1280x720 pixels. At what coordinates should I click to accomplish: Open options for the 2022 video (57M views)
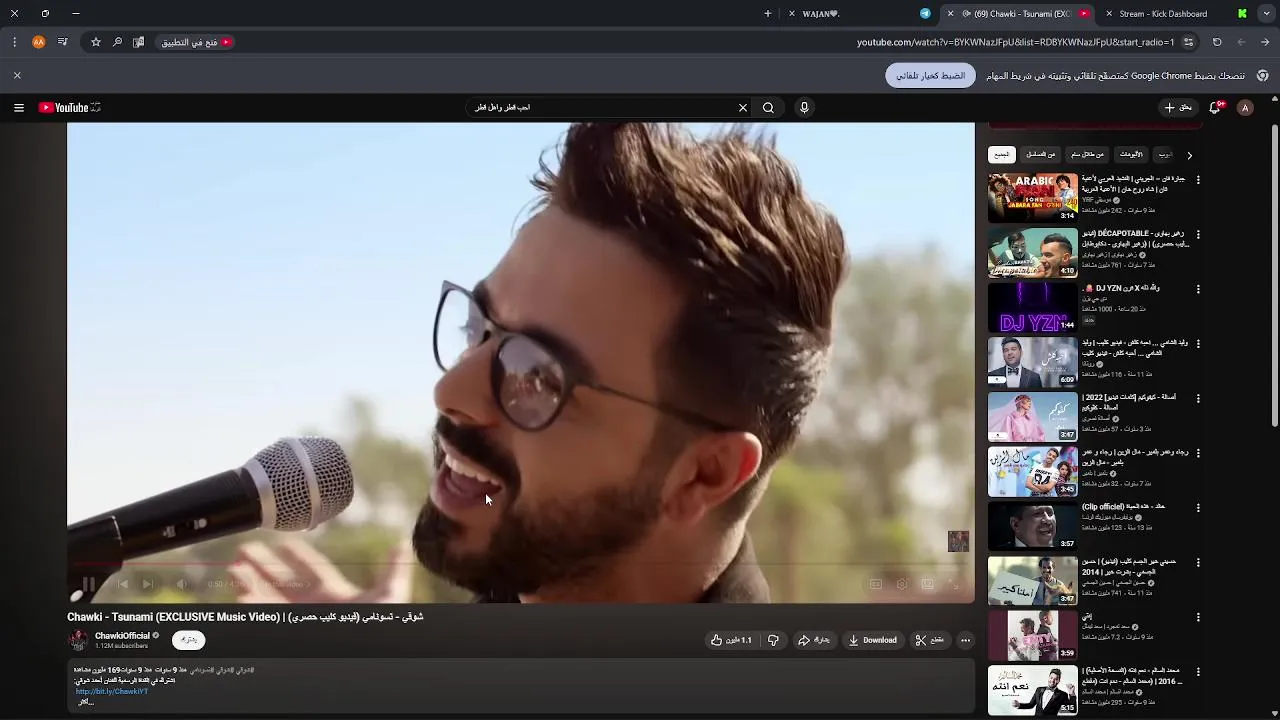click(x=1198, y=399)
